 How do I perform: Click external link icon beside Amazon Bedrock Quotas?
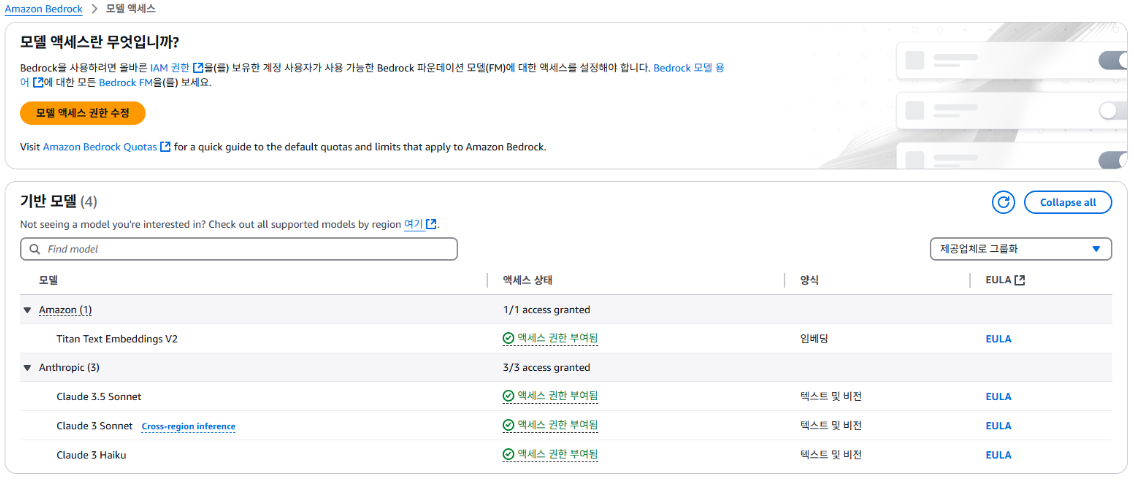(166, 146)
